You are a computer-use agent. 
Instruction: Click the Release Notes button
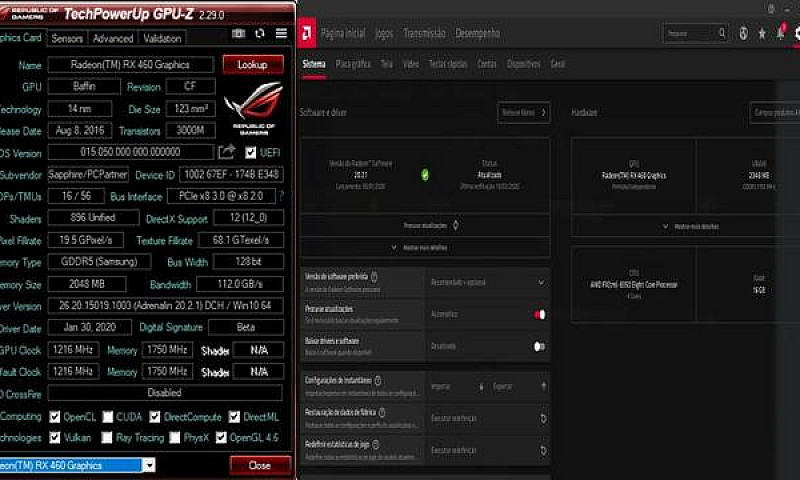click(x=523, y=112)
